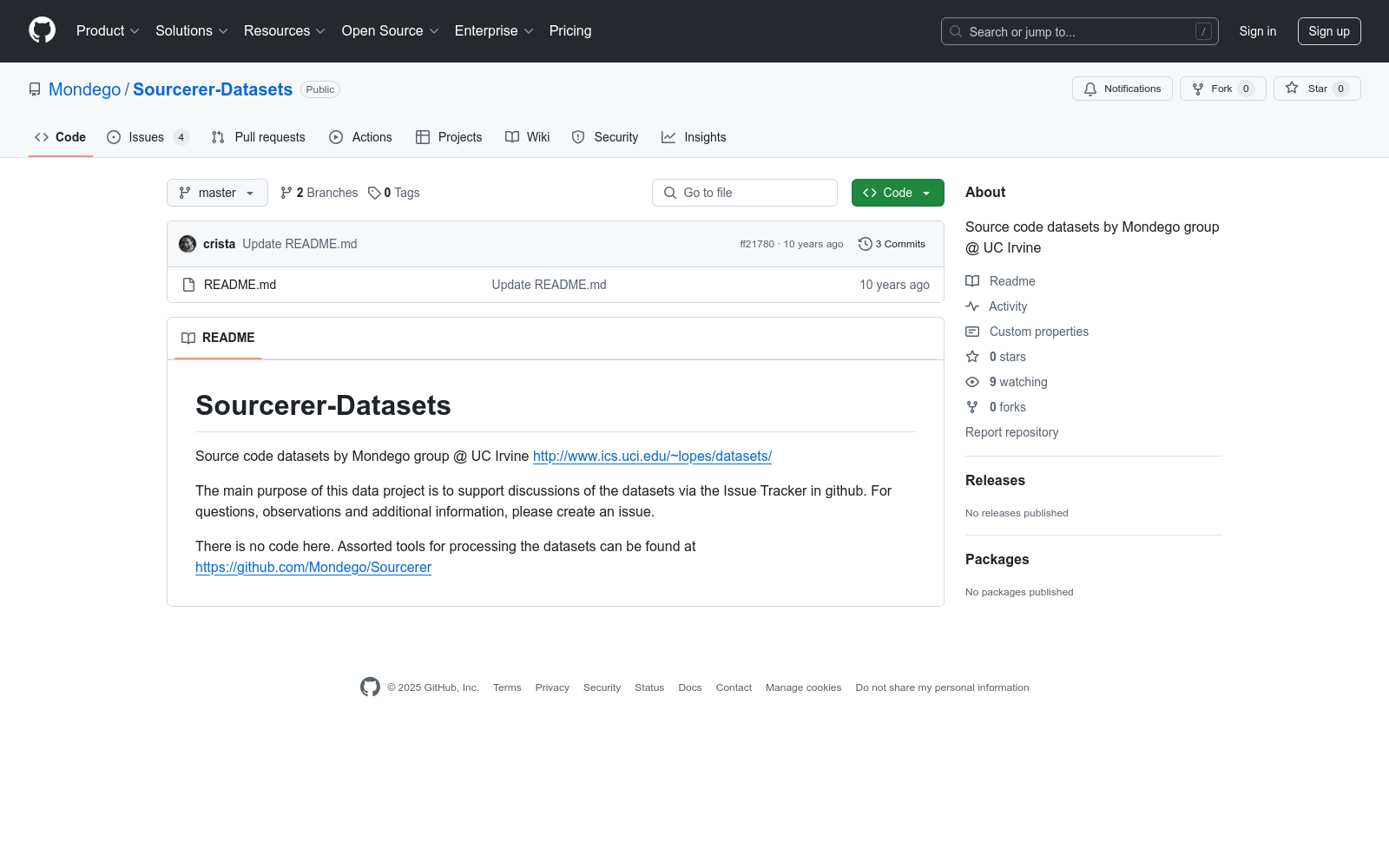This screenshot has height=868, width=1389.
Task: Open the green Code dropdown button
Action: click(x=898, y=193)
